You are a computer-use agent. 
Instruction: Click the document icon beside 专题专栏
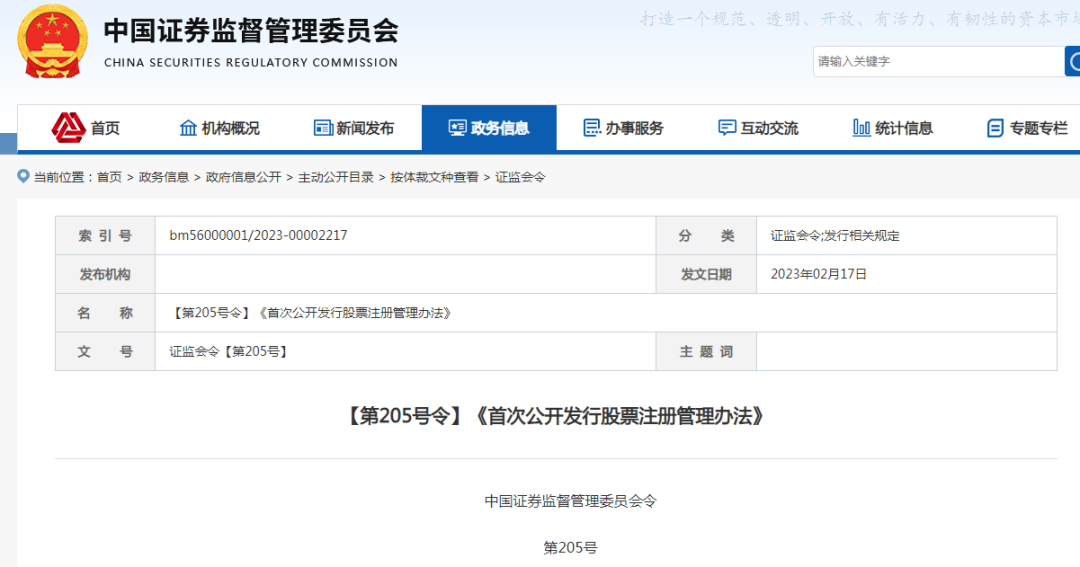tap(995, 127)
